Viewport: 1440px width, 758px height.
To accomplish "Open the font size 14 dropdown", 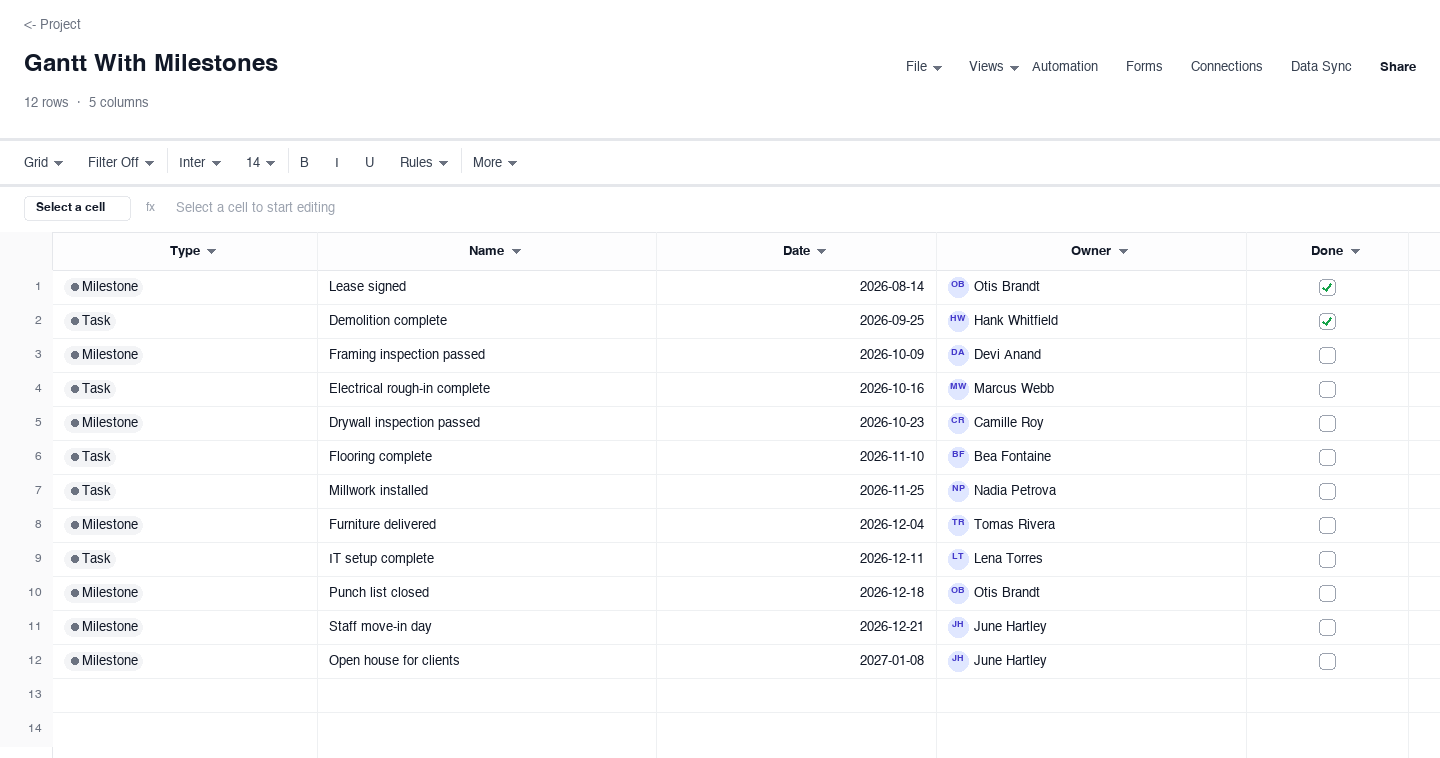I will pos(261,163).
